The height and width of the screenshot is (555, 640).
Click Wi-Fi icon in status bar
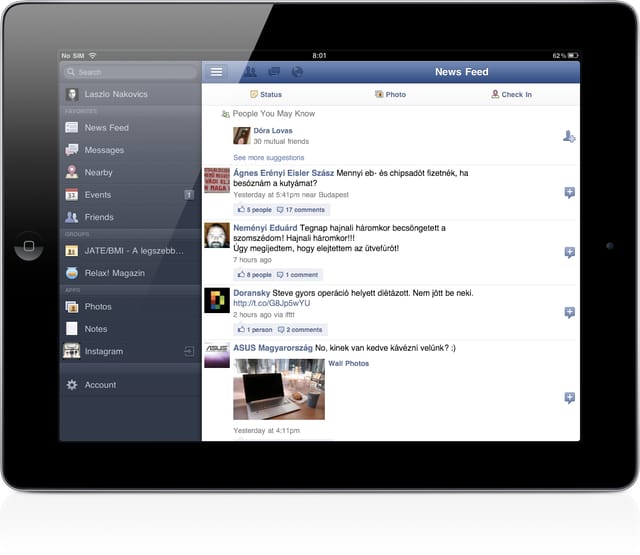[x=93, y=55]
